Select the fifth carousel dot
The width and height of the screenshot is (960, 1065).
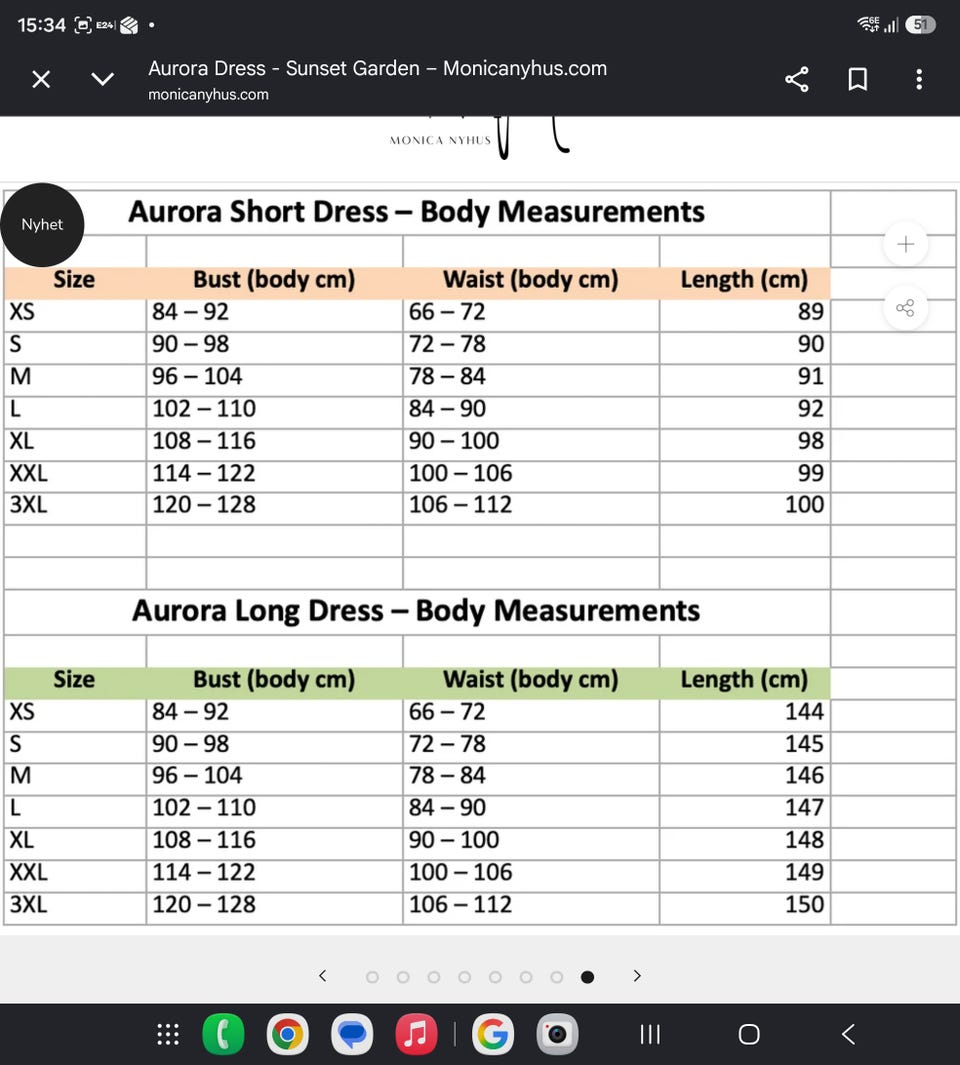pyautogui.click(x=495, y=977)
